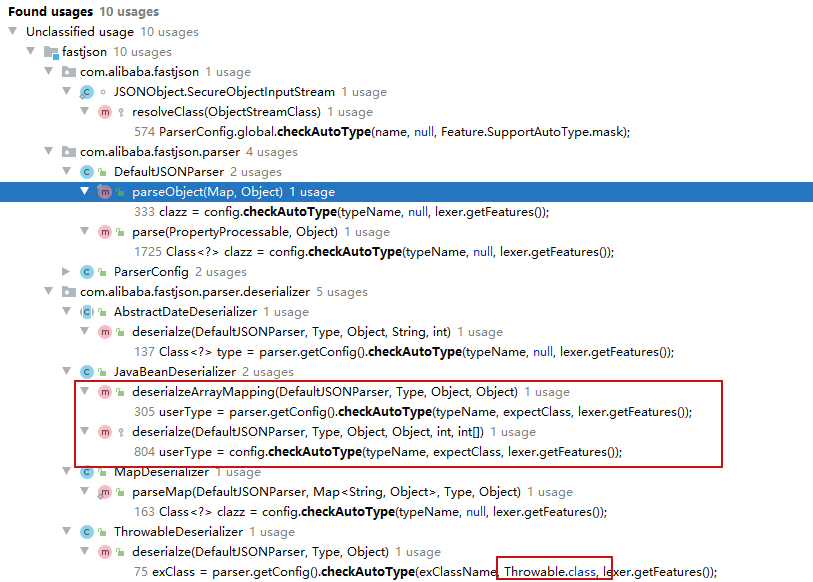This screenshot has width=813, height=582.
Task: Open the usage at line 1725
Action: [x=374, y=252]
